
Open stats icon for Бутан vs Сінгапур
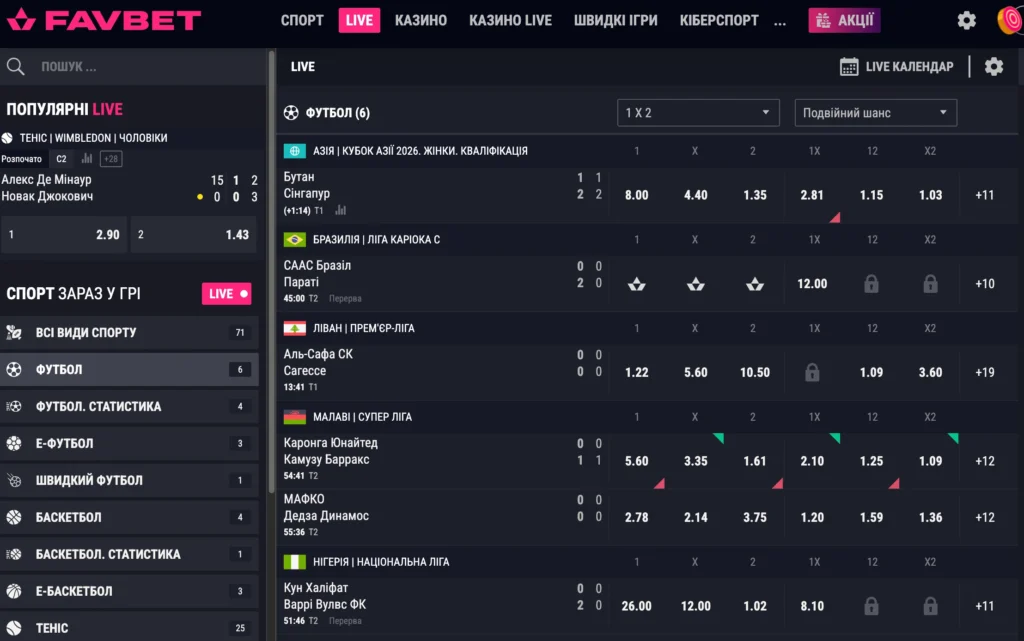pyautogui.click(x=340, y=210)
